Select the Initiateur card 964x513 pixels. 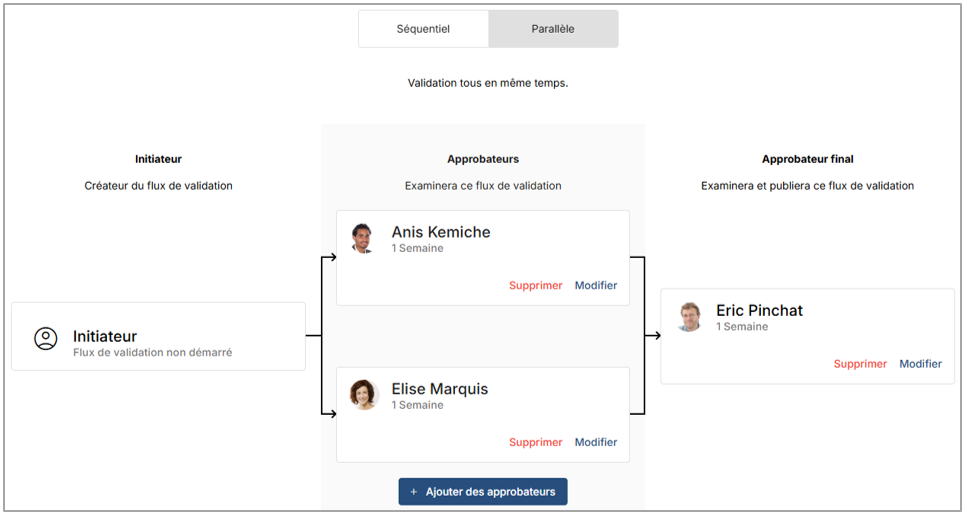(x=158, y=337)
